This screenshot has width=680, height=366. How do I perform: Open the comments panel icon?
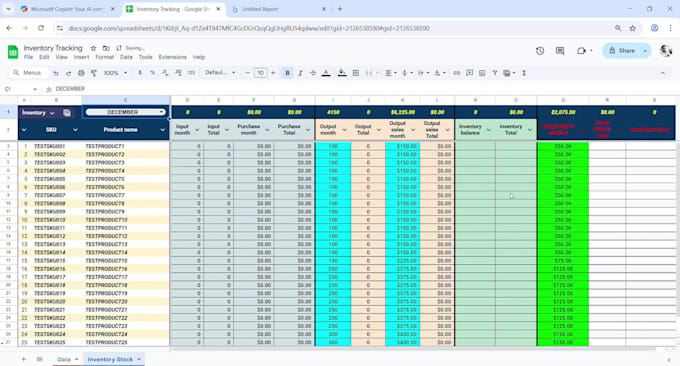point(560,51)
